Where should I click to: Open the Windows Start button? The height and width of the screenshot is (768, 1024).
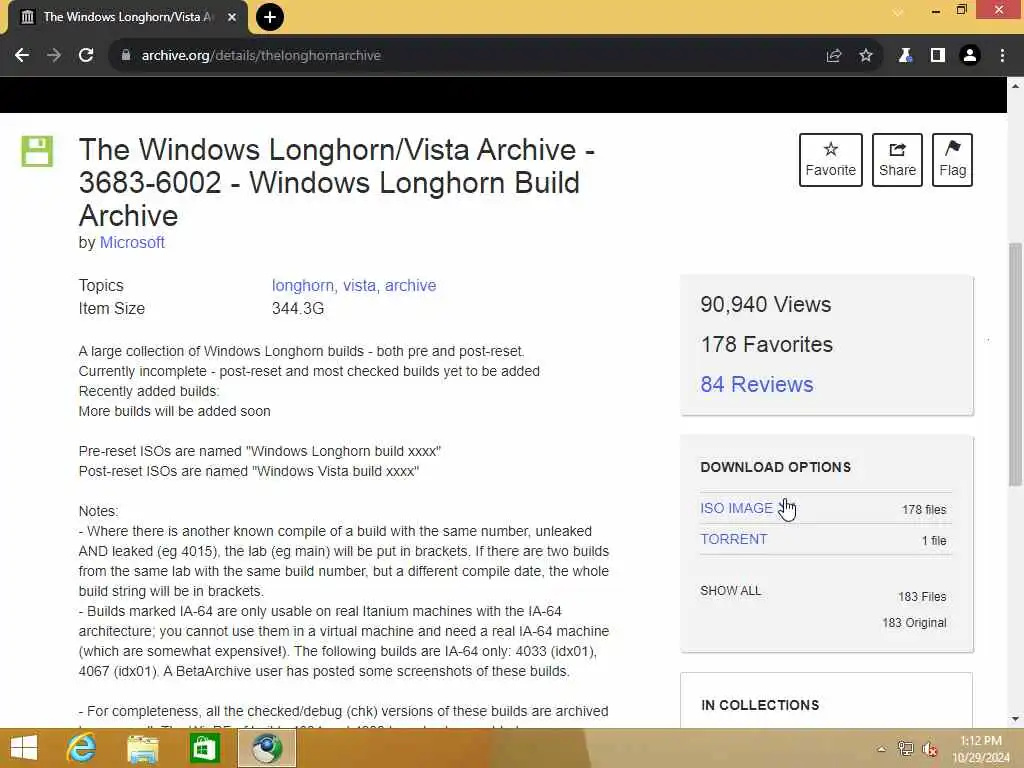(24, 748)
